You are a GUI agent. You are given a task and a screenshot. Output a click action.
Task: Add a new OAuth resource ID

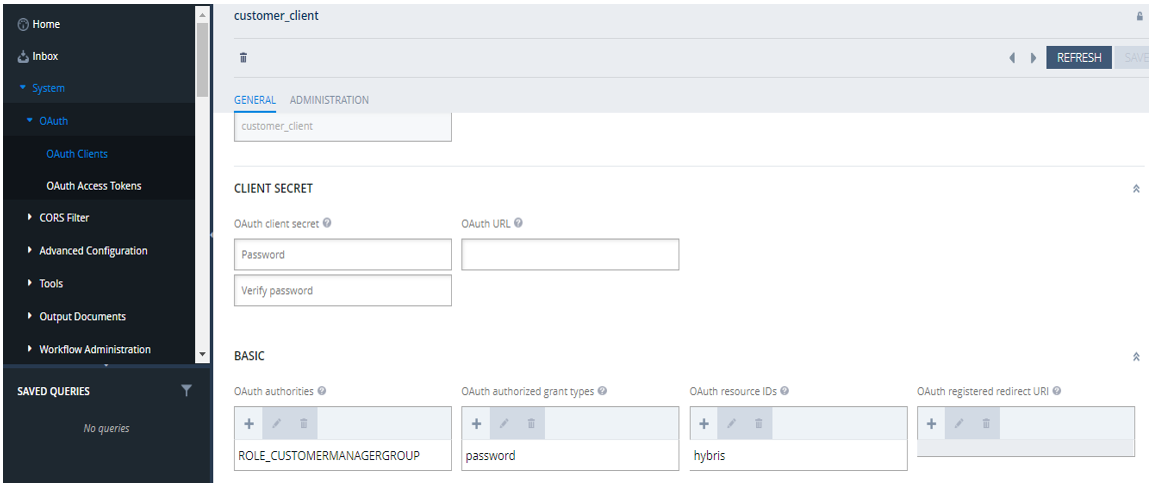click(704, 424)
